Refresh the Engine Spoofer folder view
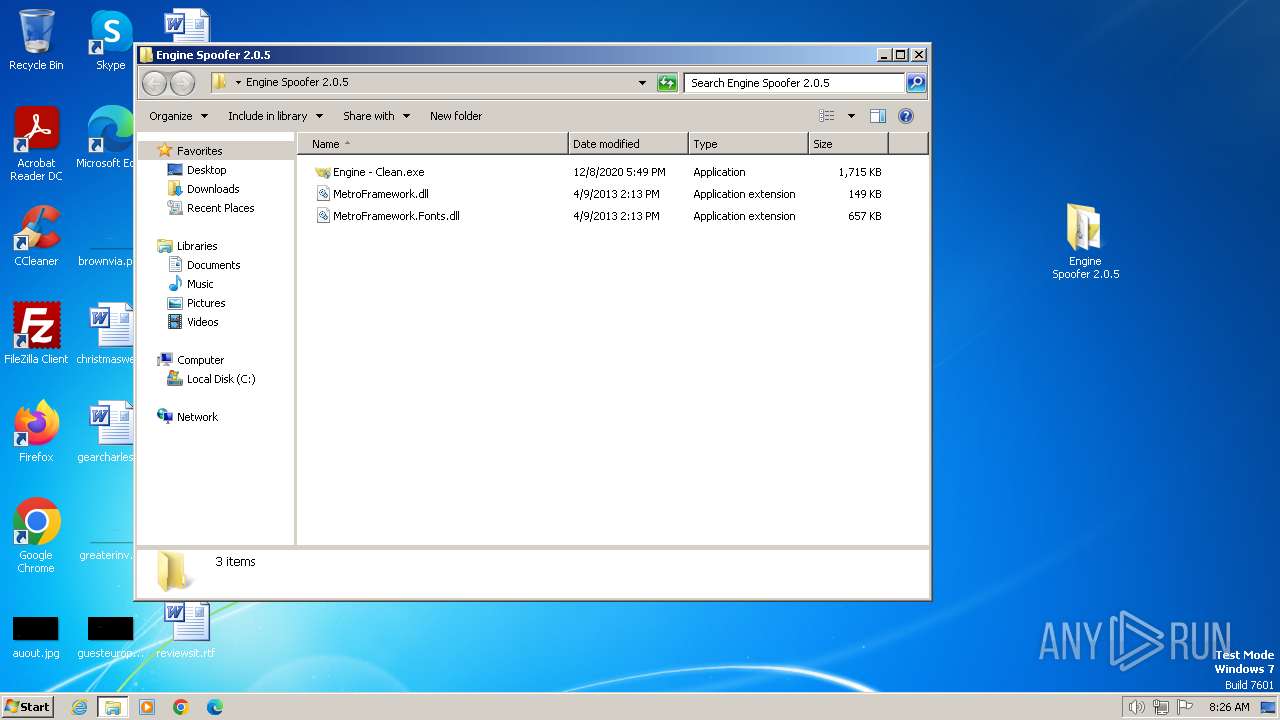Viewport: 1280px width, 720px height. point(667,83)
